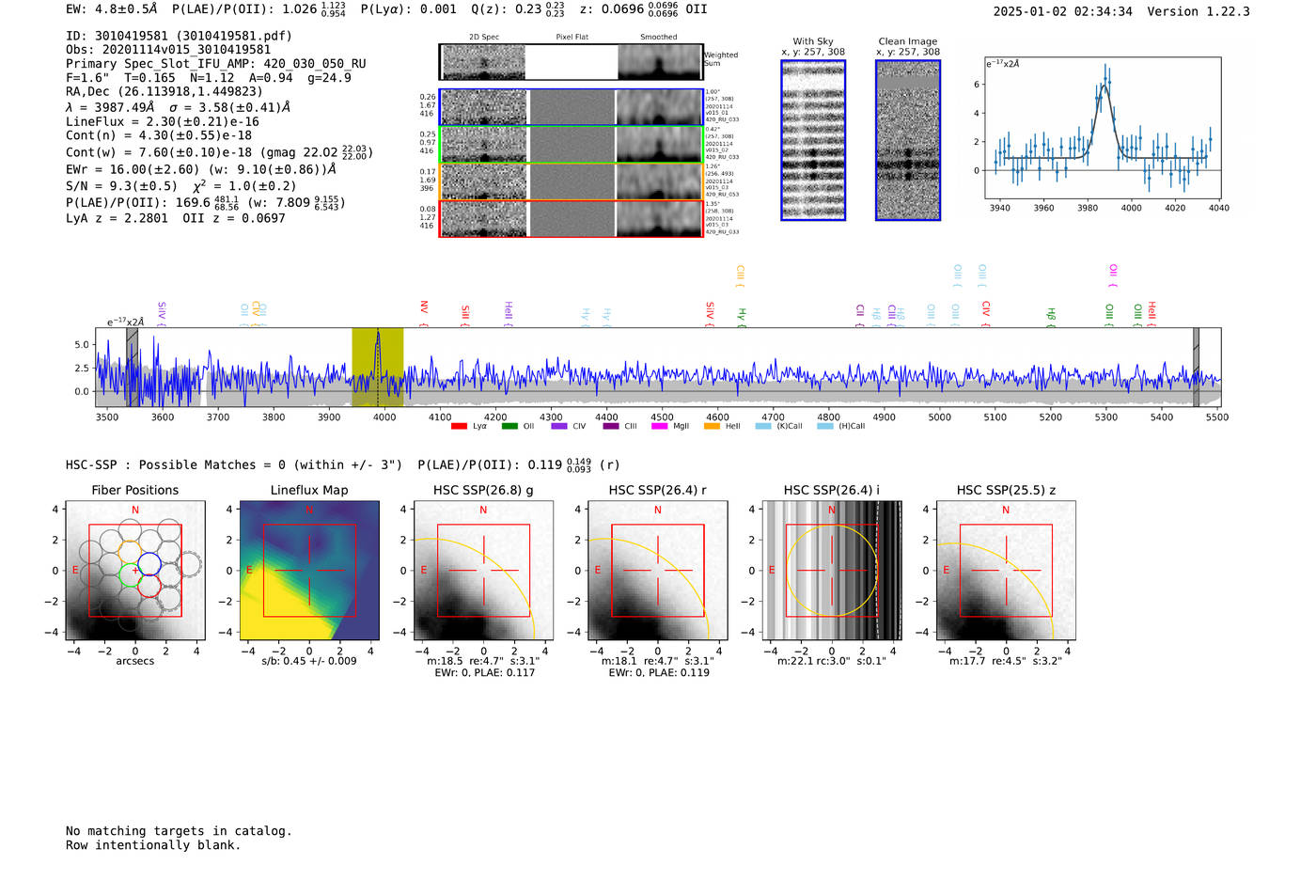This screenshot has height=896, width=1316.
Task: Click the magenta MgII legend swatch
Action: click(661, 426)
